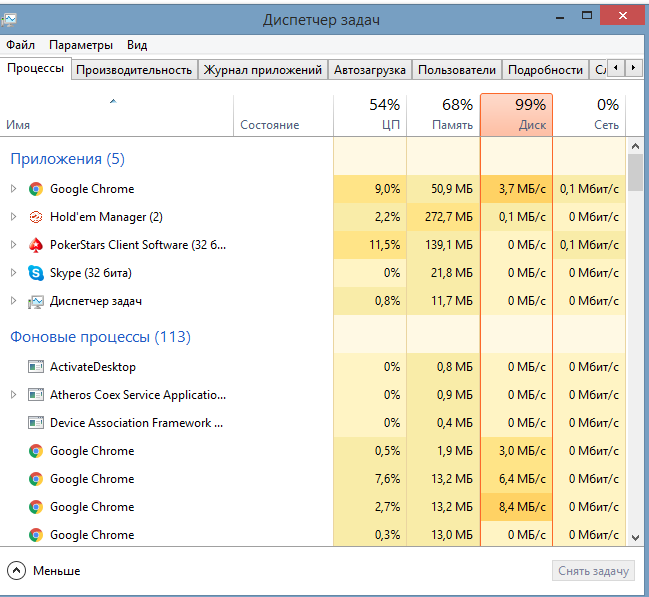
Task: Click the ActivateDesktop process icon
Action: (x=36, y=367)
